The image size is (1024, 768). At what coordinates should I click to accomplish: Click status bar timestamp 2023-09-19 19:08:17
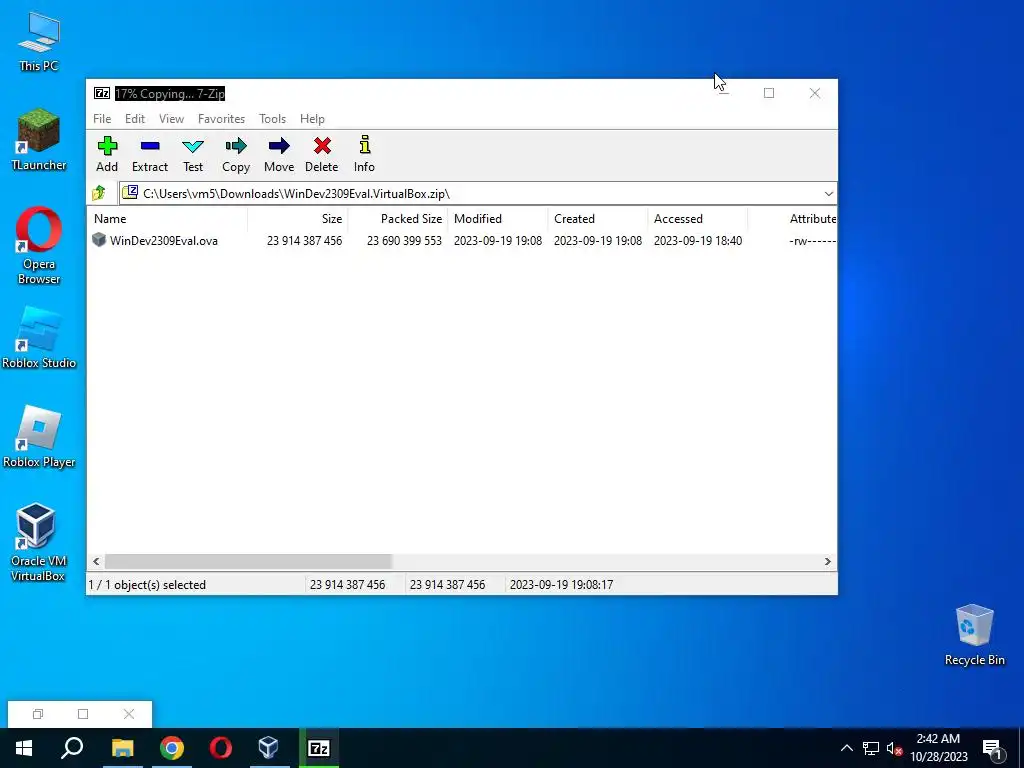(x=562, y=584)
